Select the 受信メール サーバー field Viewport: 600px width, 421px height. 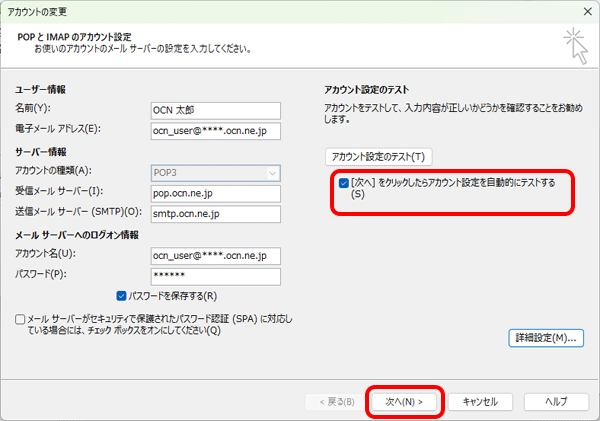214,192
